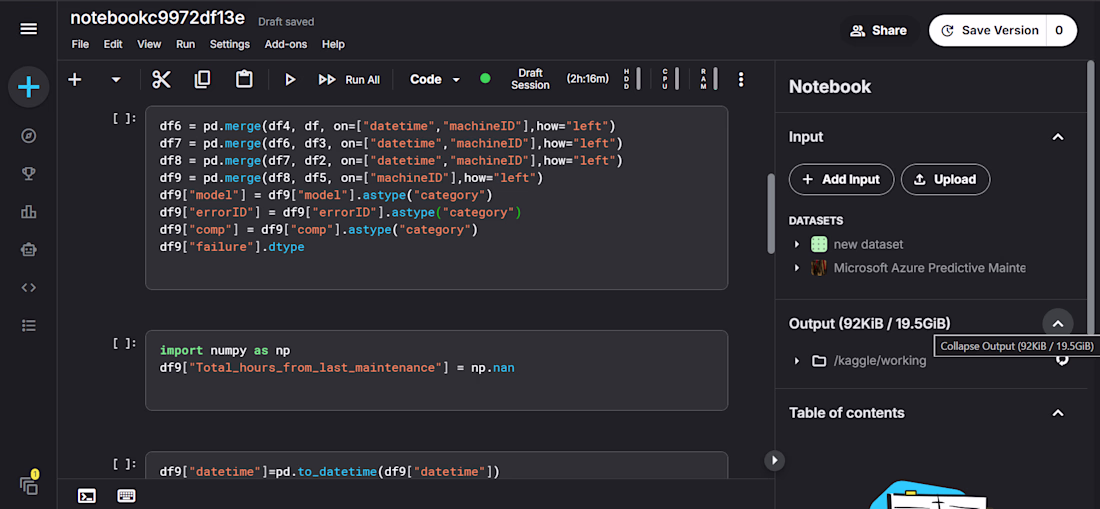The width and height of the screenshot is (1100, 509).
Task: Click the Microsoft Azure Predictive Mainte label
Action: pyautogui.click(x=930, y=268)
